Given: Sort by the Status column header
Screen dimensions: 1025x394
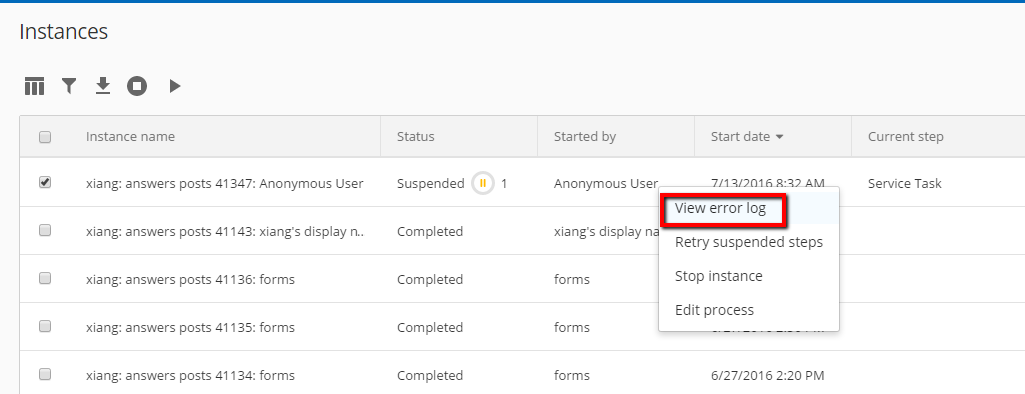Looking at the screenshot, I should pyautogui.click(x=416, y=137).
